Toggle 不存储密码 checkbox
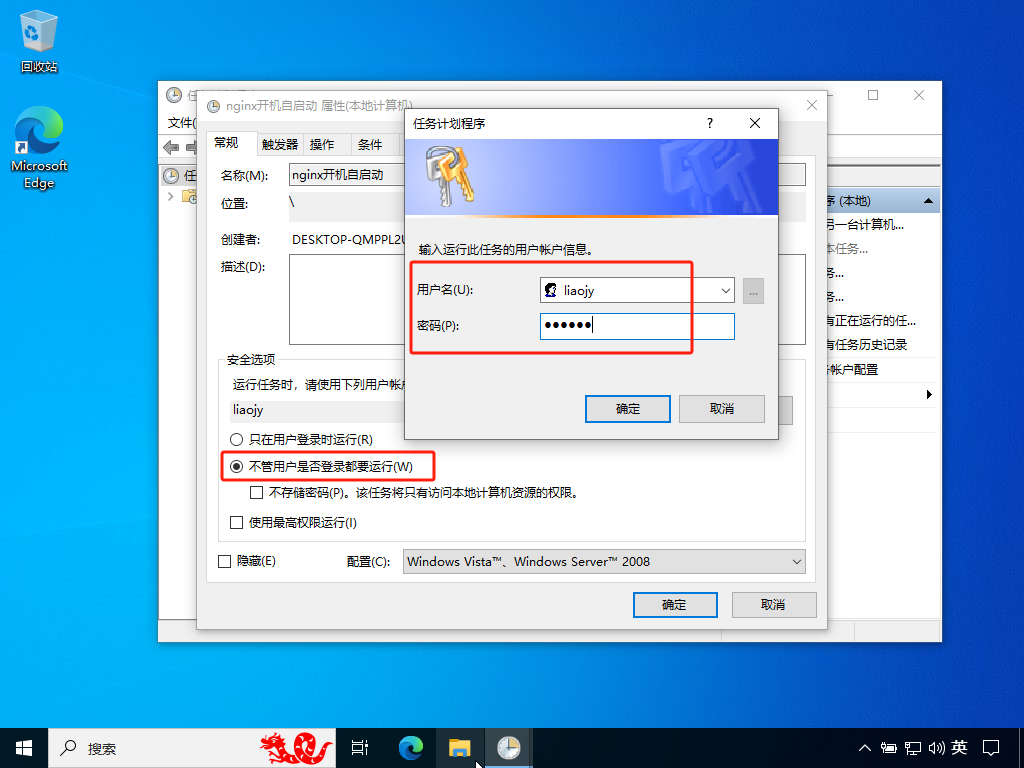Image resolution: width=1024 pixels, height=768 pixels. pos(257,492)
